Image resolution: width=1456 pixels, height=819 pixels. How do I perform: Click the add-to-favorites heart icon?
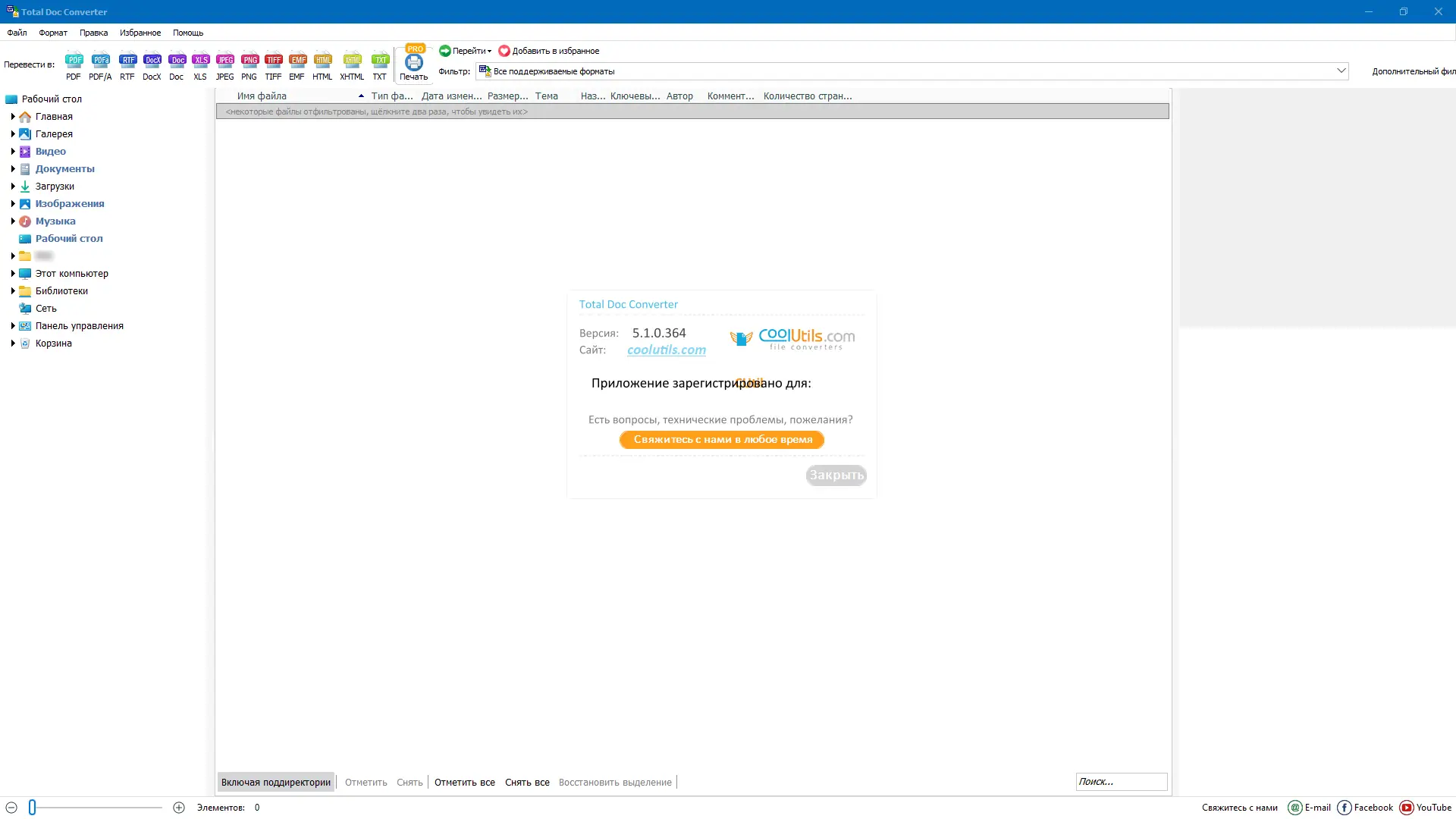[504, 51]
